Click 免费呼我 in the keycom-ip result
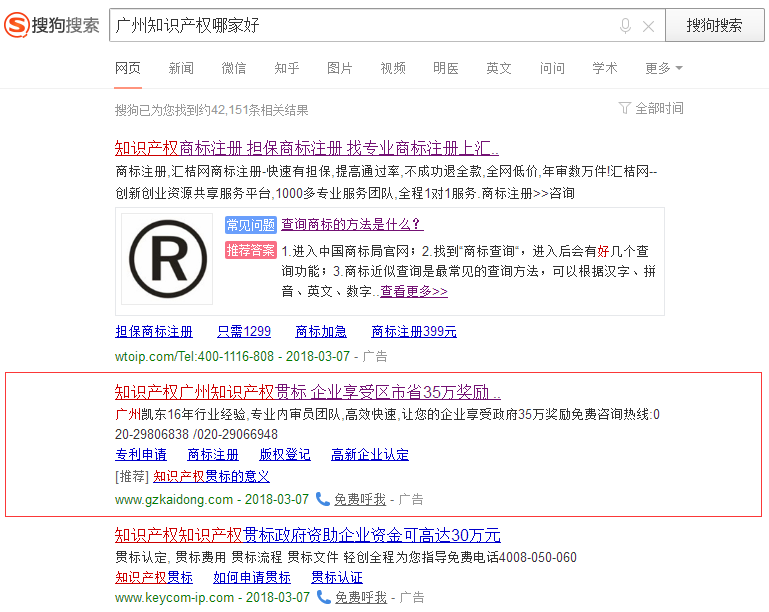 tap(361, 597)
